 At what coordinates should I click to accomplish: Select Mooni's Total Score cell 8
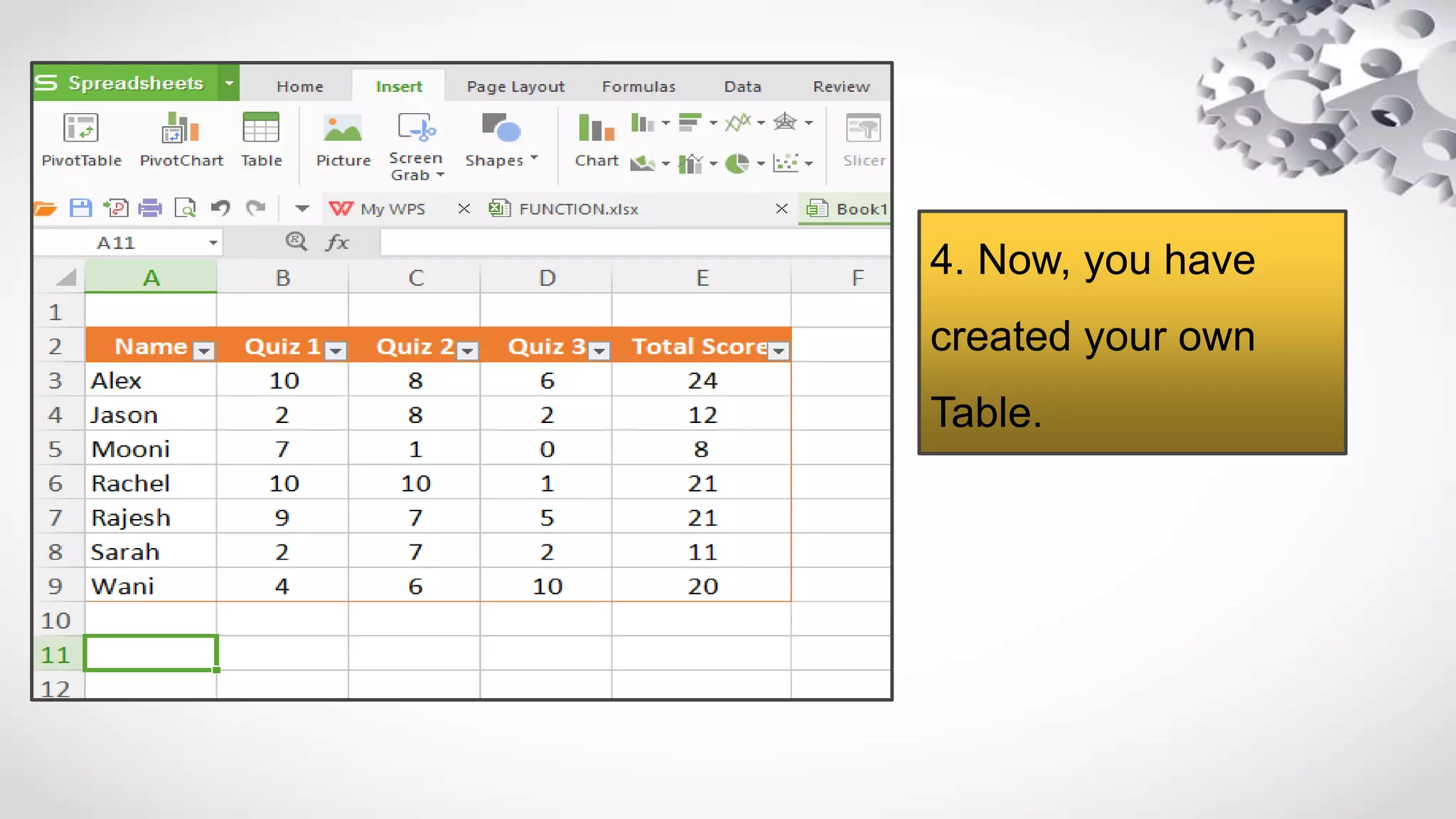702,449
